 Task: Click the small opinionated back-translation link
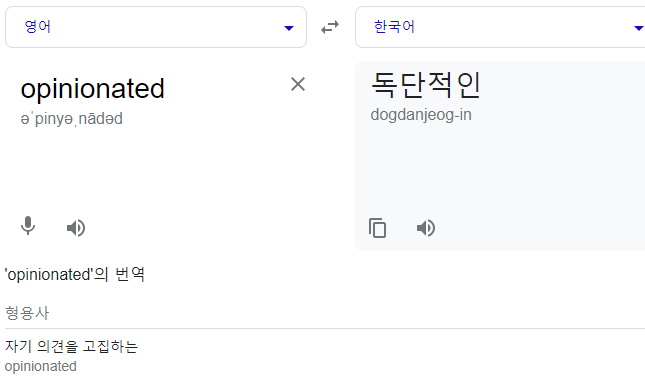point(40,366)
